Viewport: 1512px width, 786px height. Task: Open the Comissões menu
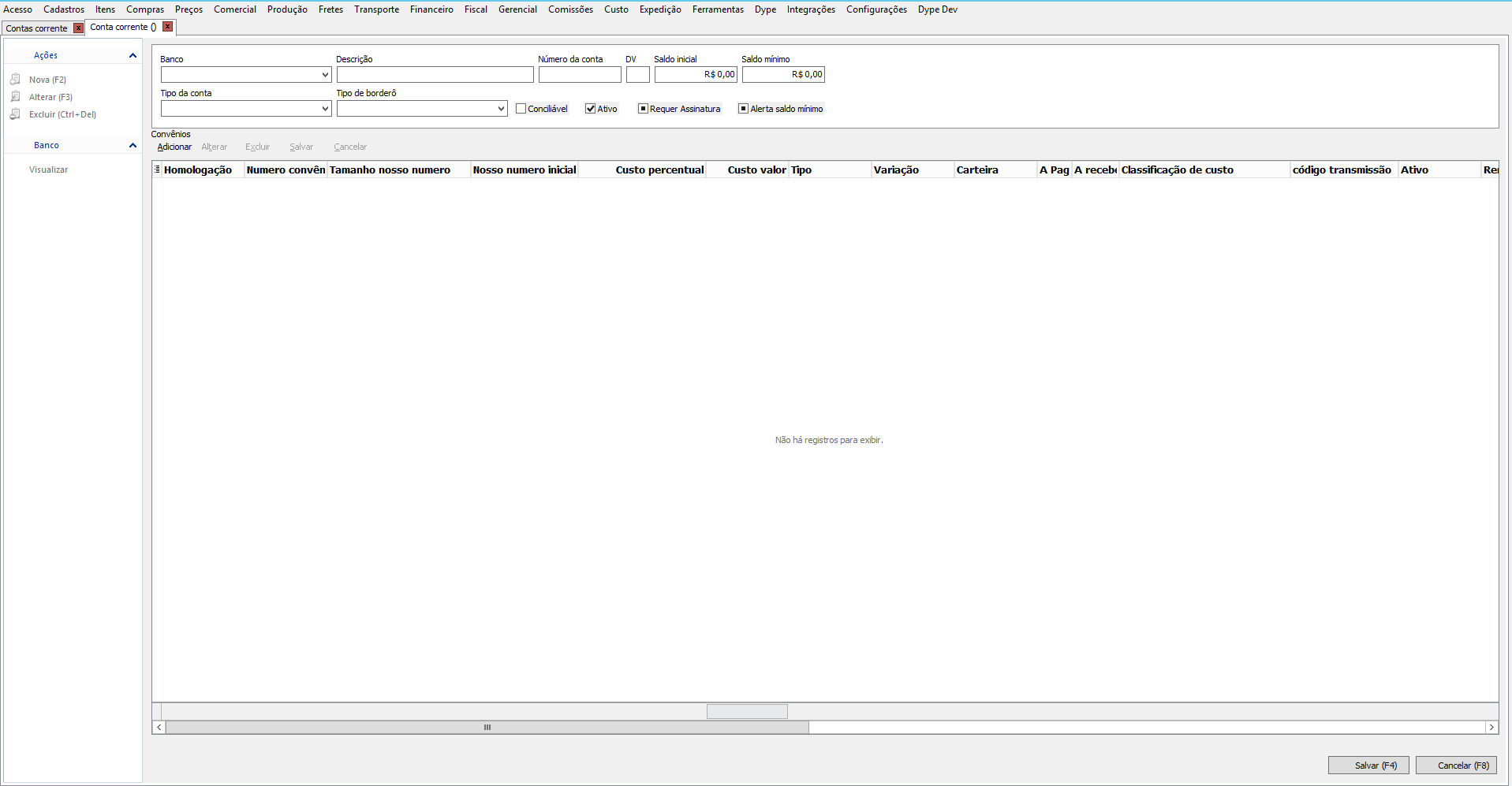pyautogui.click(x=570, y=9)
